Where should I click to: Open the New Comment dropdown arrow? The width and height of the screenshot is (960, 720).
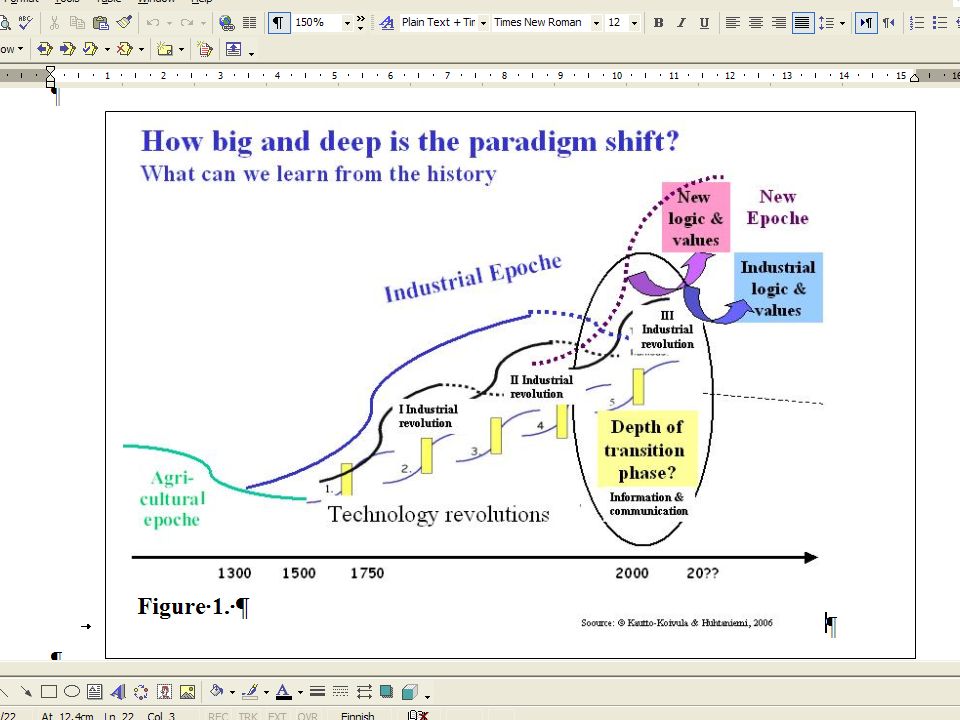[x=181, y=50]
